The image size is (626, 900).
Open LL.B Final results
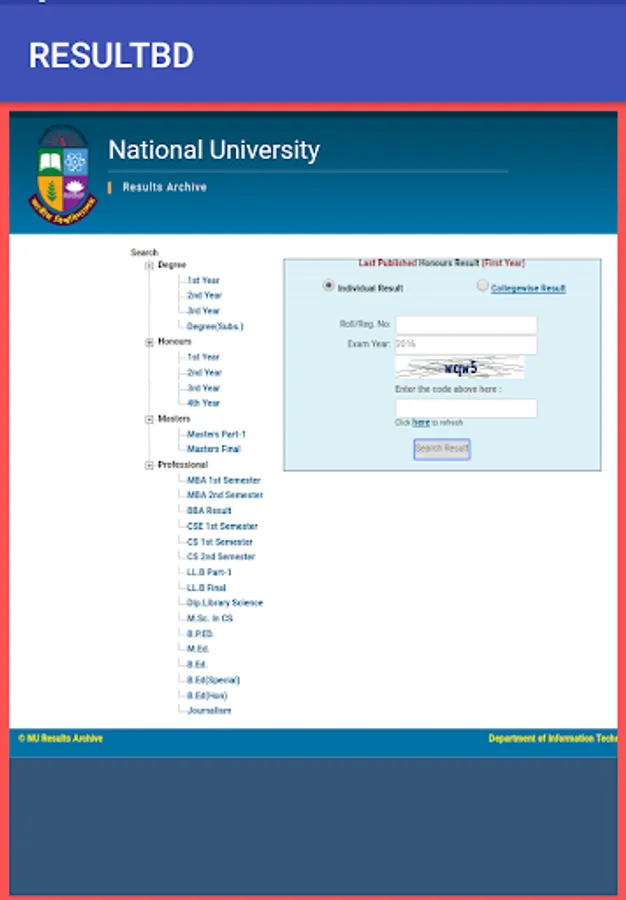coord(206,588)
